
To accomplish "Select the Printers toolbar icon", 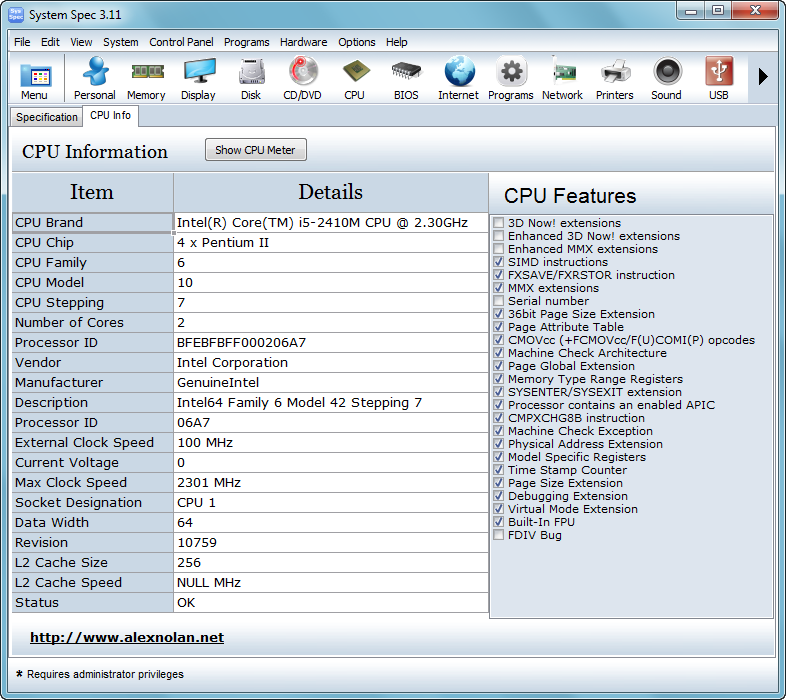I will click(x=615, y=78).
